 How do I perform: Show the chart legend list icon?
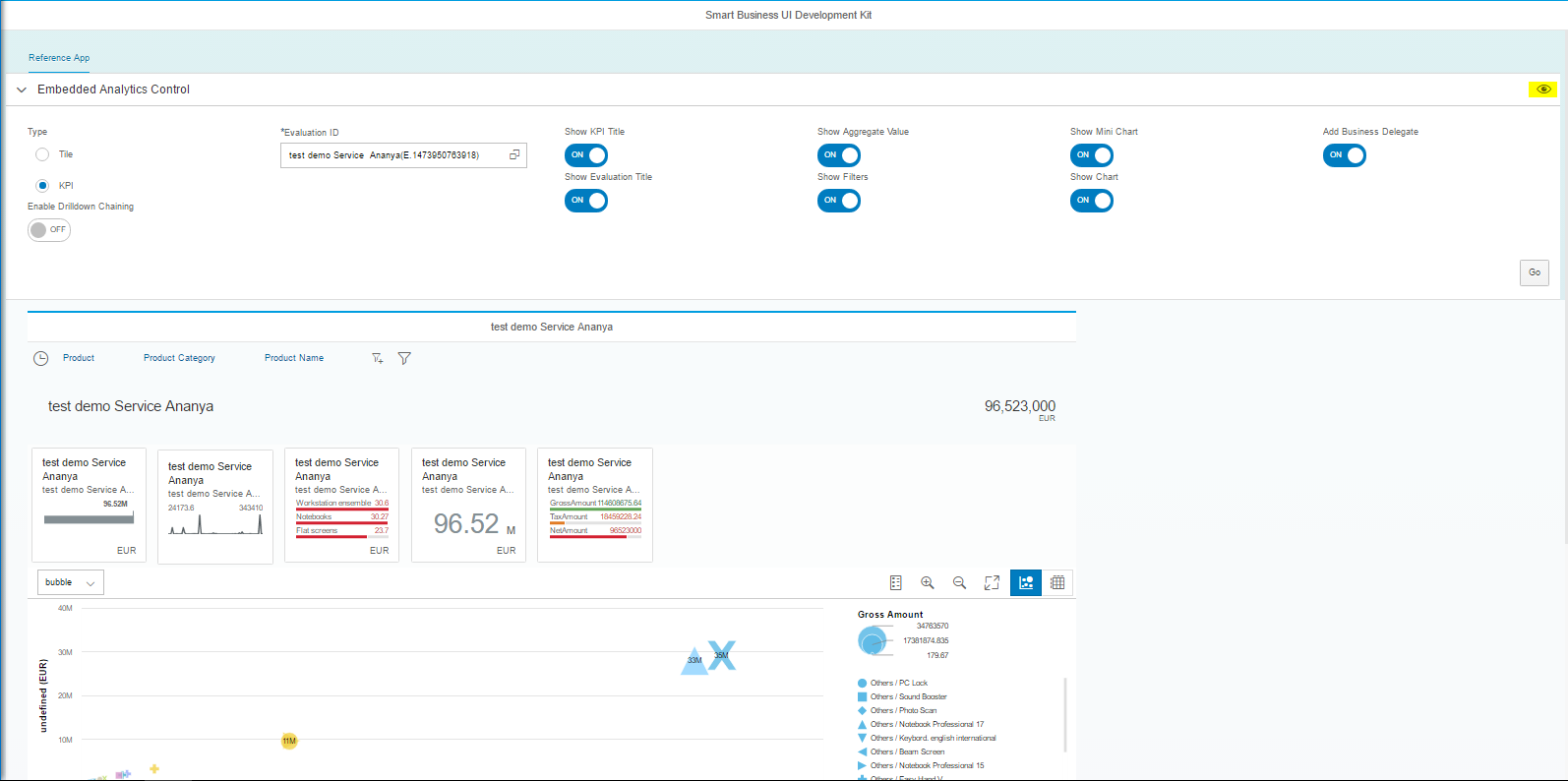[895, 583]
